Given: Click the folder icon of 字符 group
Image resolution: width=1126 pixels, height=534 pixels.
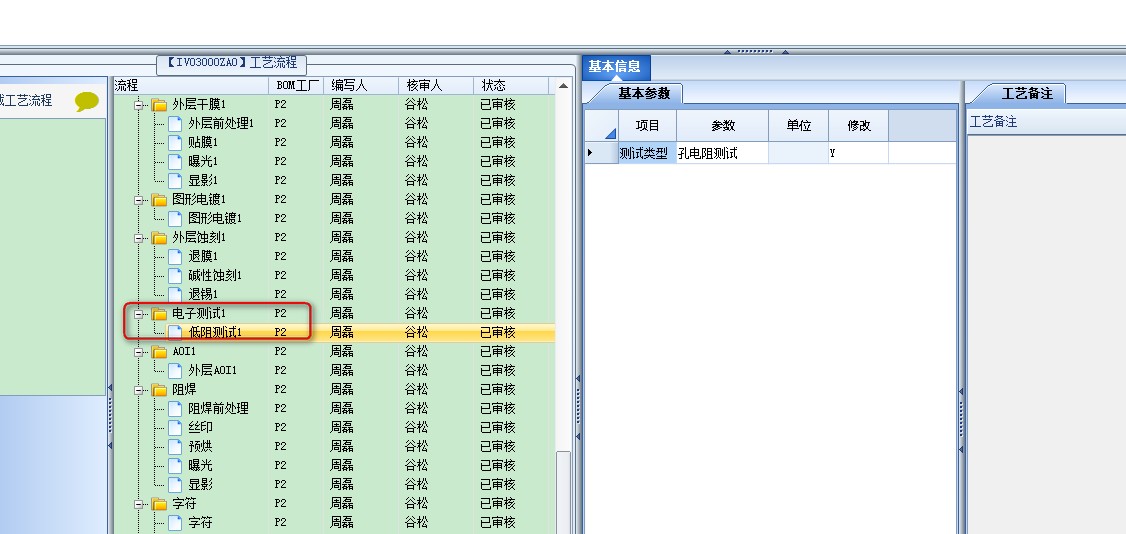Looking at the screenshot, I should [159, 504].
